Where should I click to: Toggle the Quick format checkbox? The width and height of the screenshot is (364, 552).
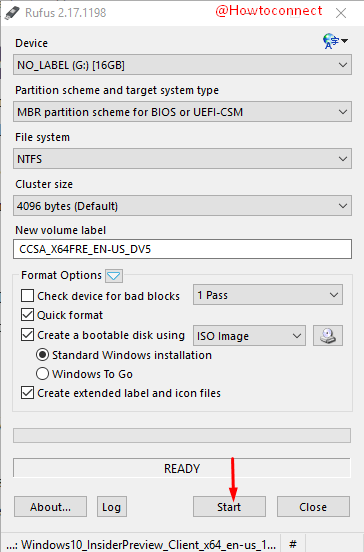[27, 315]
